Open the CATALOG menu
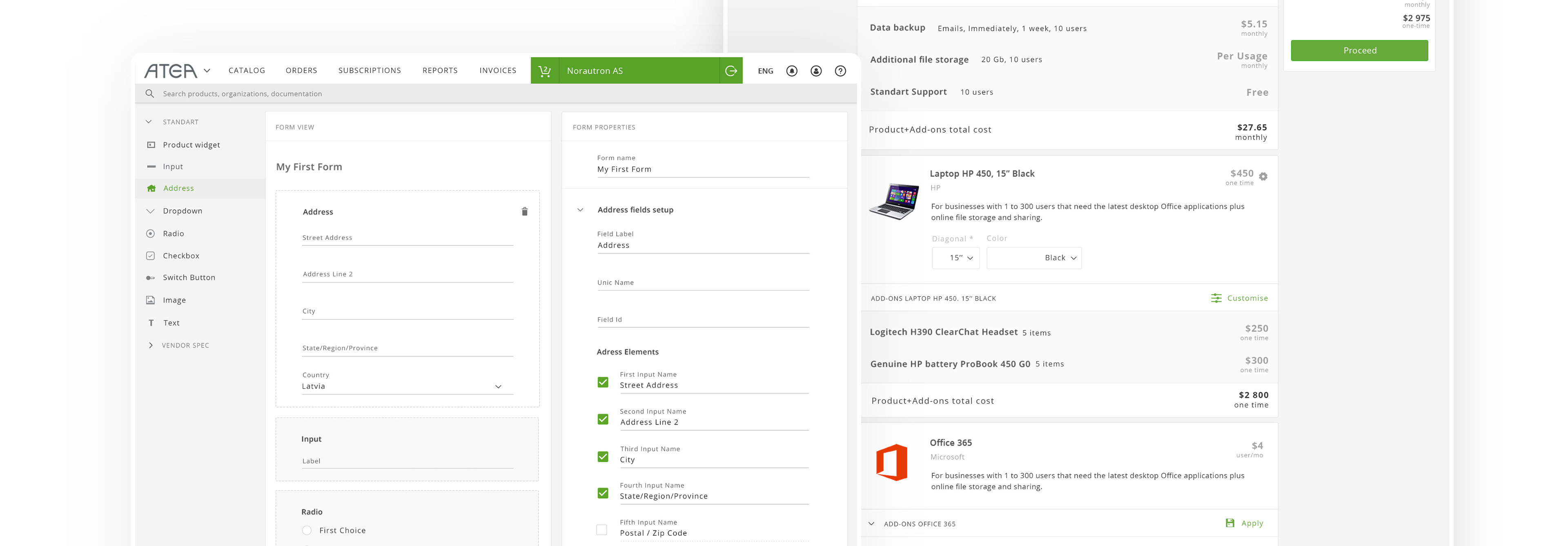This screenshot has width=1568, height=546. [x=247, y=71]
